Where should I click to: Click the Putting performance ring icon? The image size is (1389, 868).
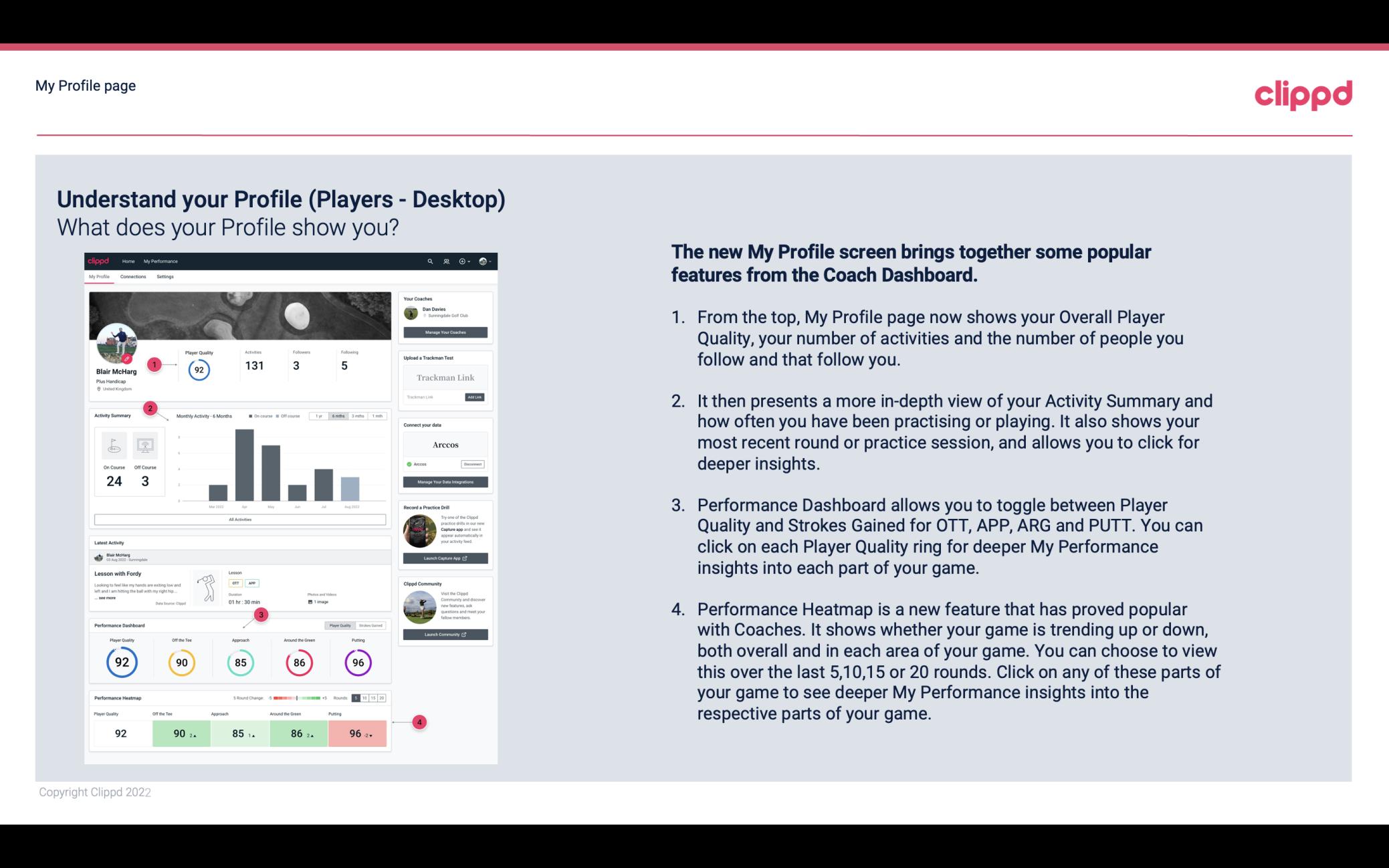coord(357,661)
